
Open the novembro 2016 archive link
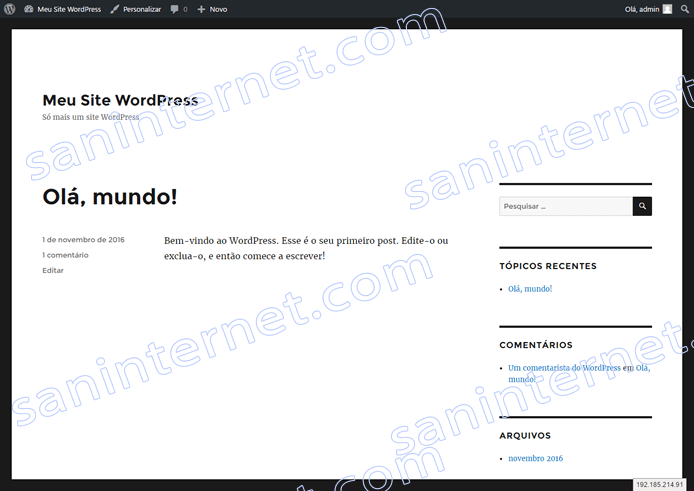536,458
